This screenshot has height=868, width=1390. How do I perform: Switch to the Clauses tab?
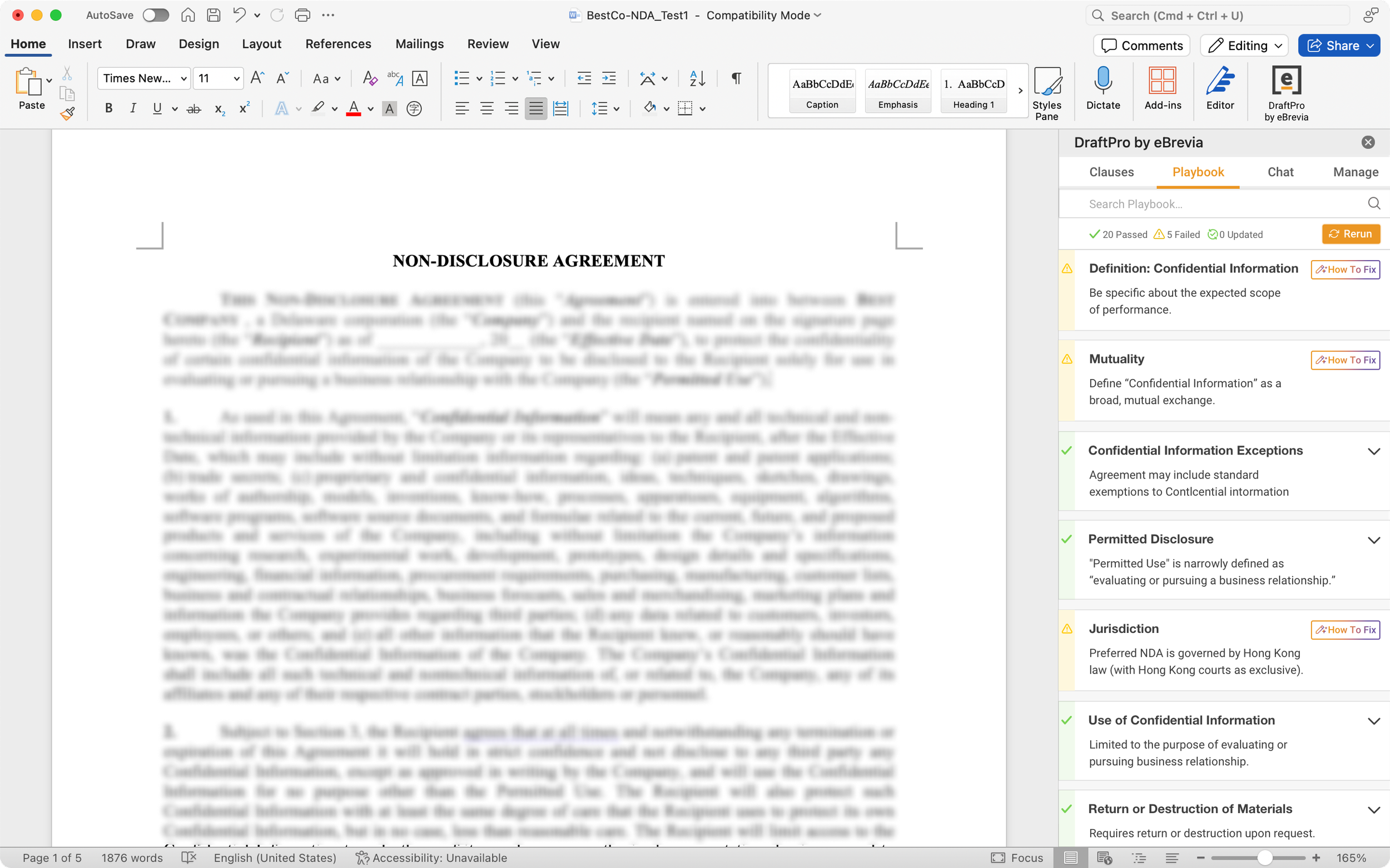[1111, 172]
